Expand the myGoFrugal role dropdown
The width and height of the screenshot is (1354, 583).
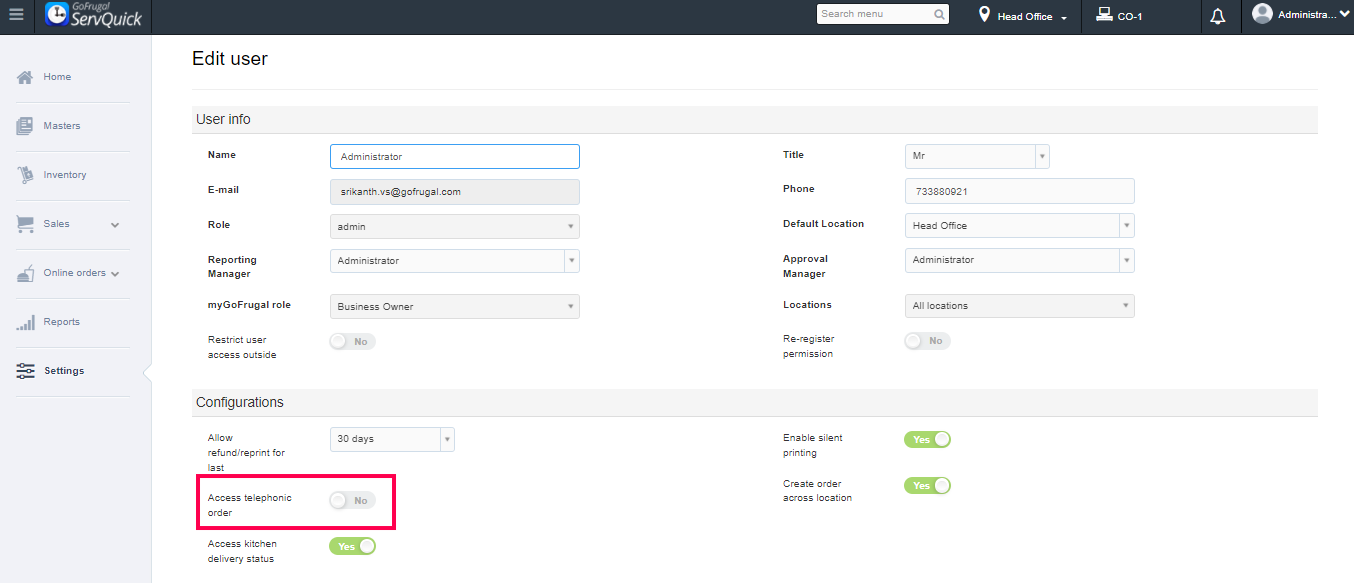pyautogui.click(x=454, y=307)
